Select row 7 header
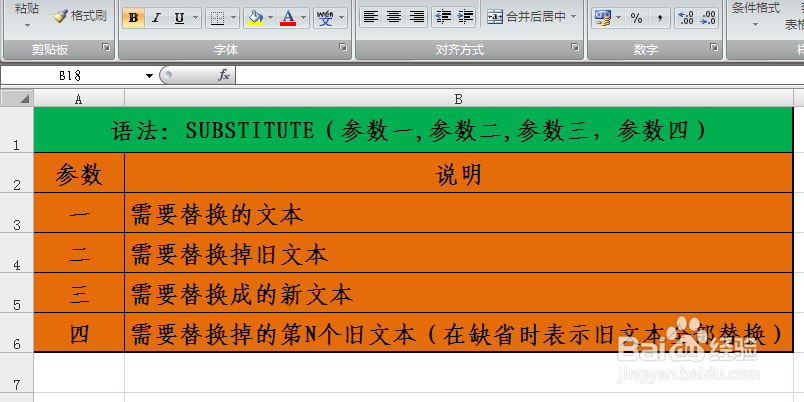 coord(17,373)
